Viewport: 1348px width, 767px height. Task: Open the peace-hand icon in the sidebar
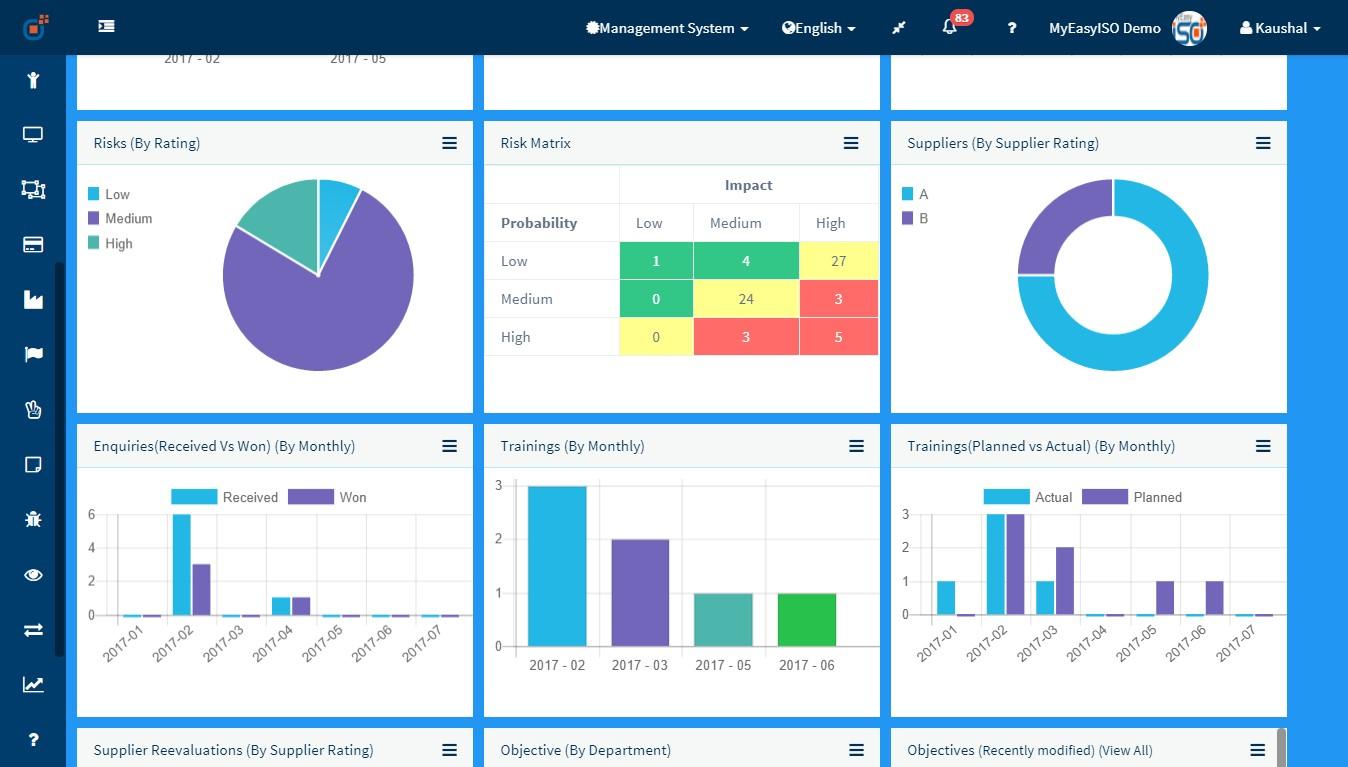(33, 409)
